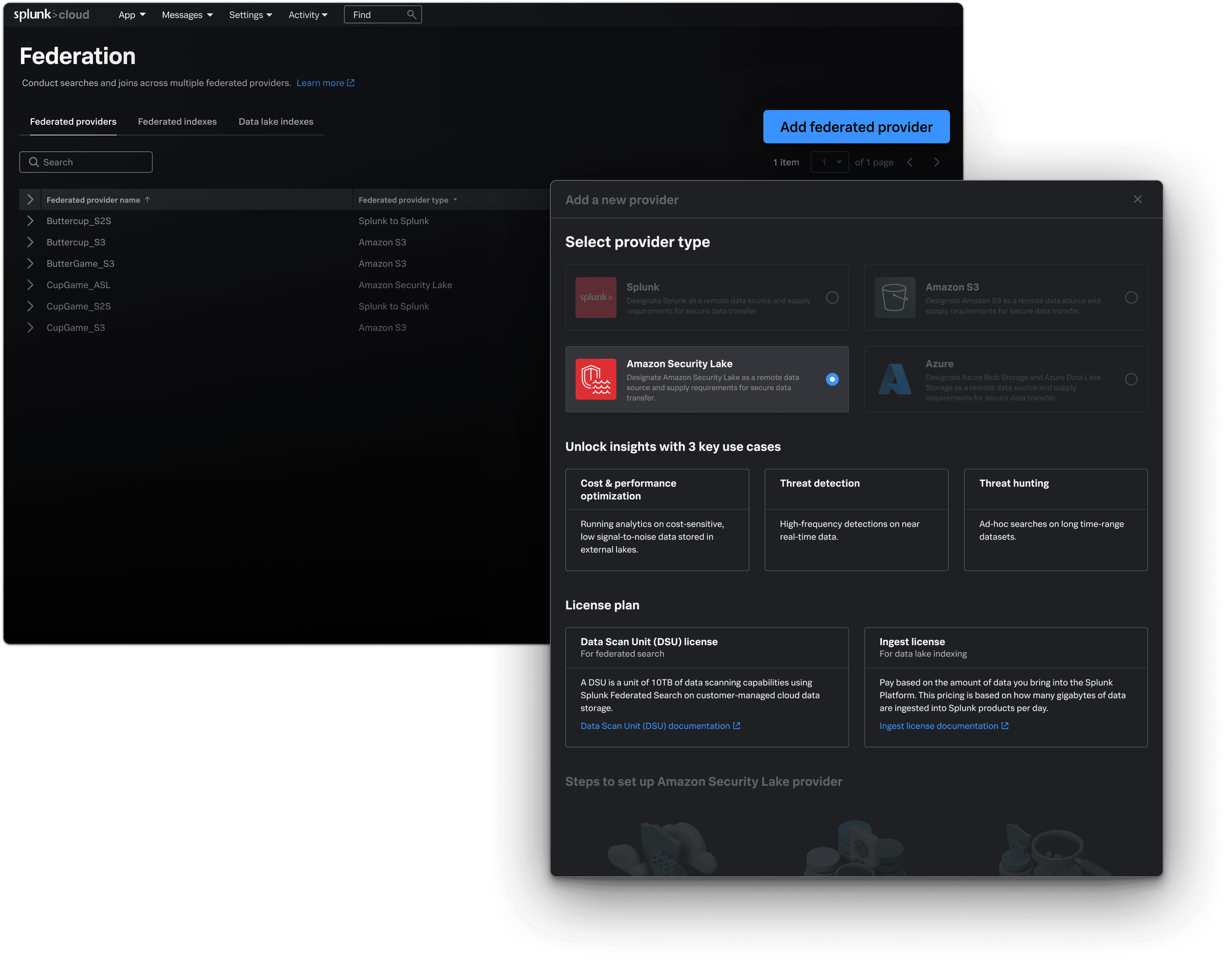
Task: Switch to Federated indexes tab
Action: [177, 122]
